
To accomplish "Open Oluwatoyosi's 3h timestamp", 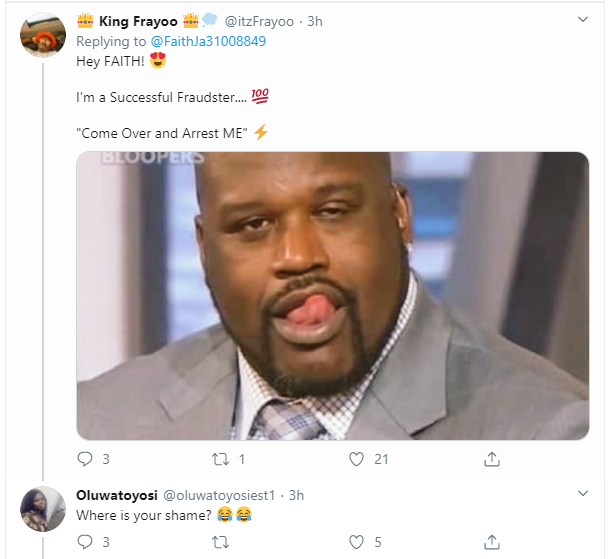I will coord(296,494).
